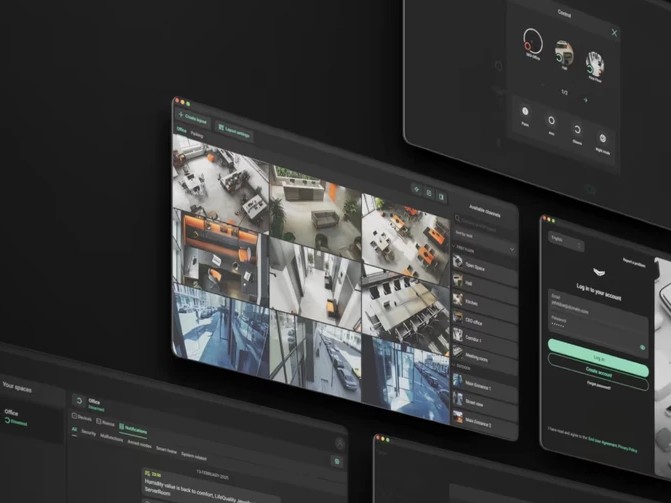Screen dimensions: 671x503
Task: Click the Report a problem link
Action: [x=634, y=261]
